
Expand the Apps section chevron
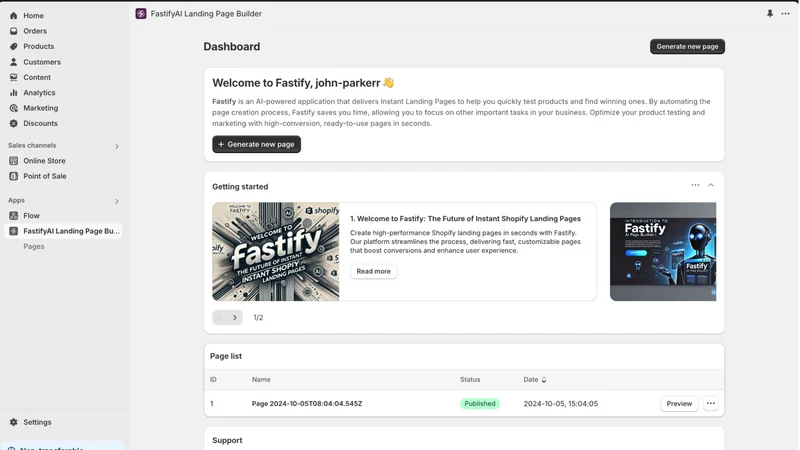tap(117, 202)
